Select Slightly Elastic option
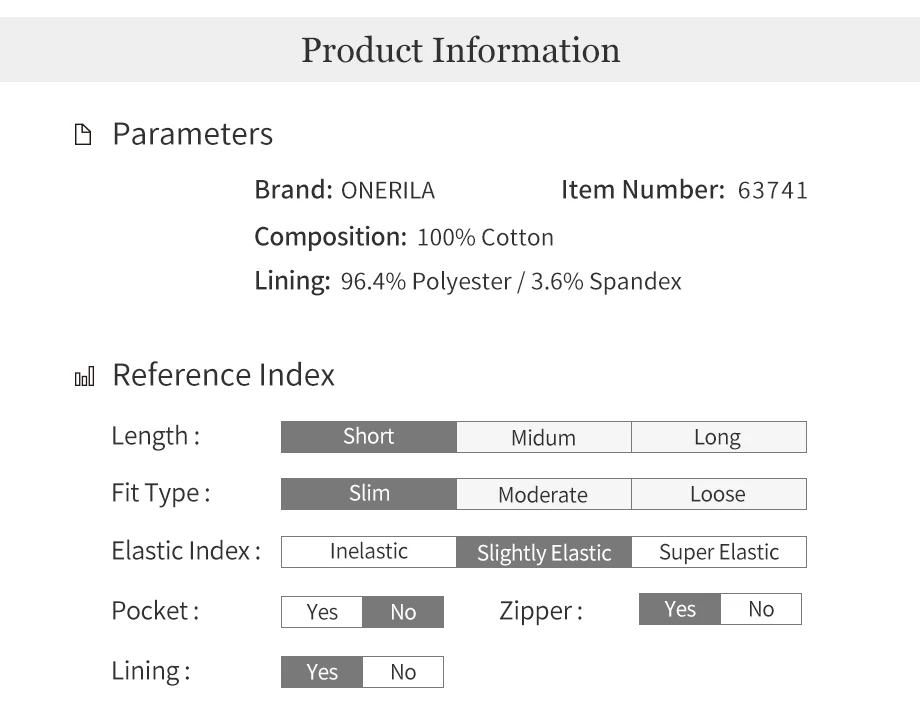The image size is (920, 718). click(x=544, y=552)
